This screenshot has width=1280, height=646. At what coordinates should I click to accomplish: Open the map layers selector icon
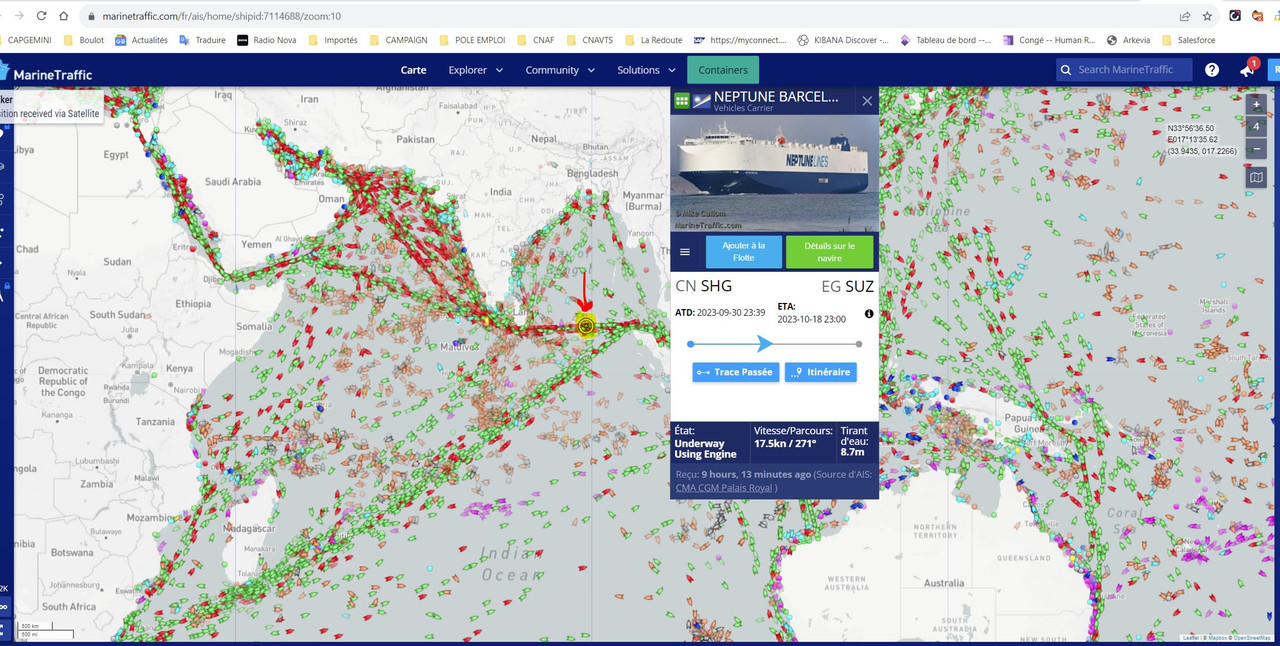(x=1257, y=178)
